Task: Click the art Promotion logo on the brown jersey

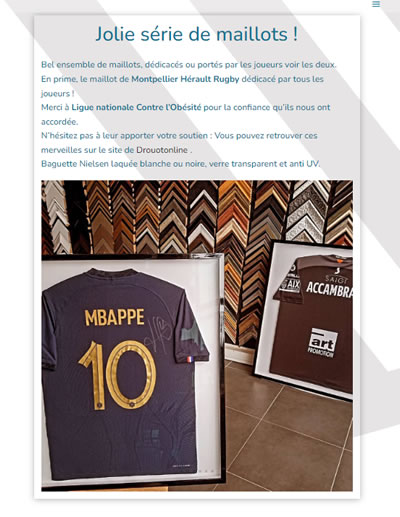Action: (x=322, y=343)
